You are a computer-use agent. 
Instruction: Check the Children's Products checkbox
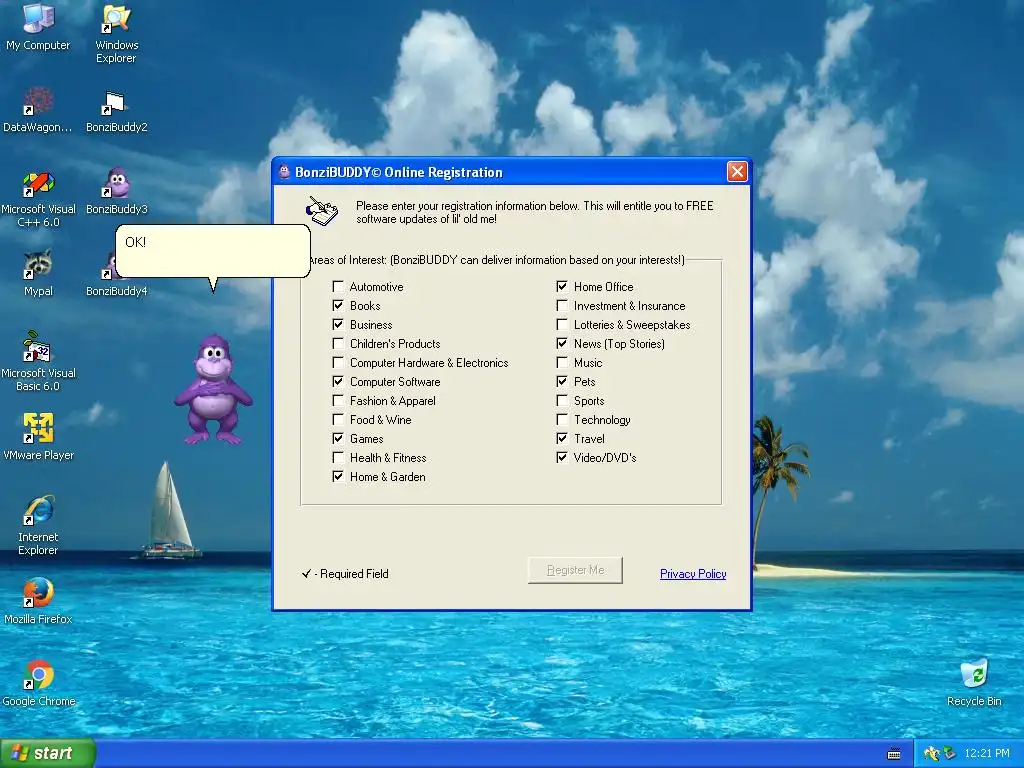(338, 343)
